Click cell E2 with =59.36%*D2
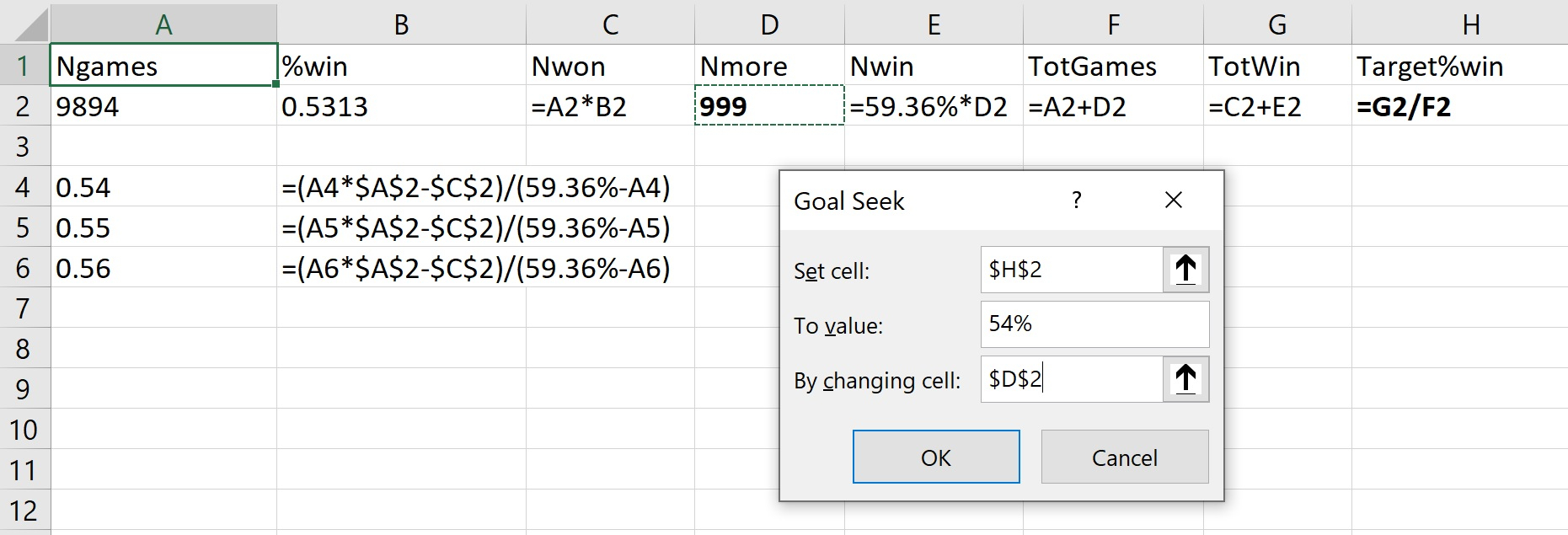Image resolution: width=1568 pixels, height=535 pixels. click(933, 106)
